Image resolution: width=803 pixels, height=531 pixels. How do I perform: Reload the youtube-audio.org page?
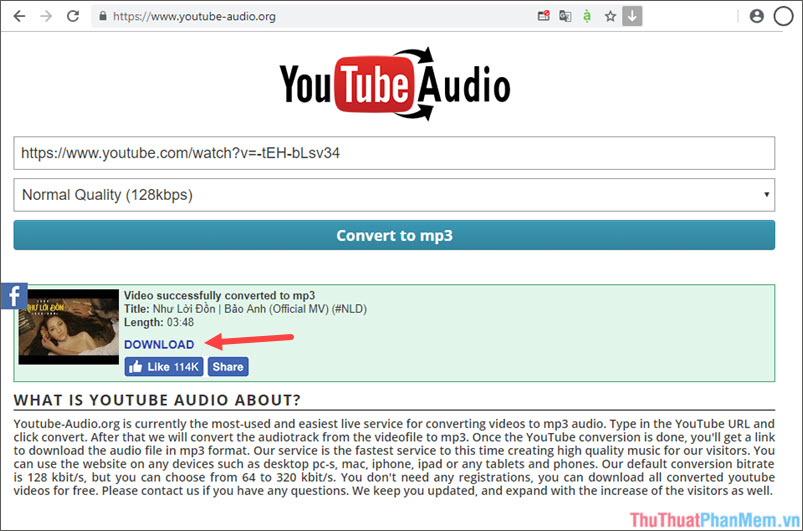point(73,16)
